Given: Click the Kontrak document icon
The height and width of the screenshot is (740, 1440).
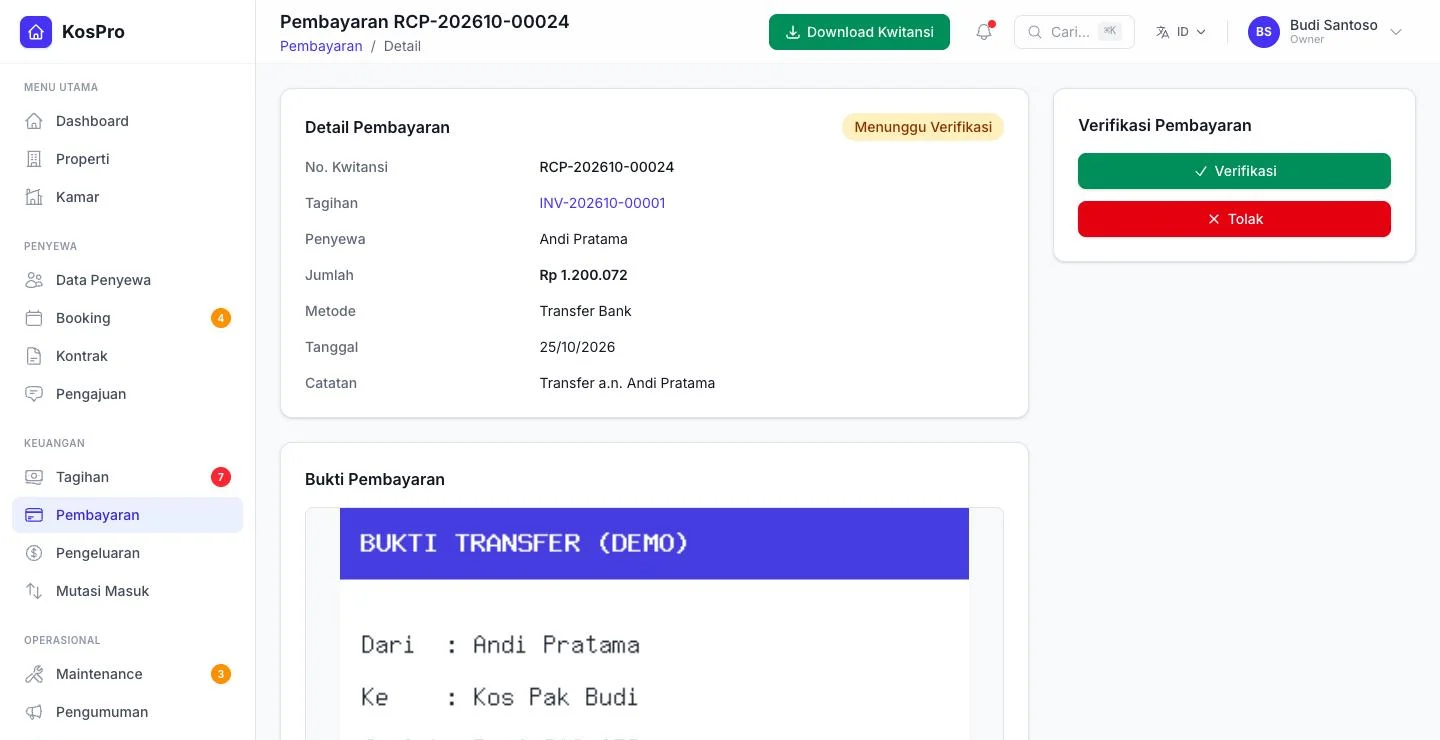Looking at the screenshot, I should 34,356.
